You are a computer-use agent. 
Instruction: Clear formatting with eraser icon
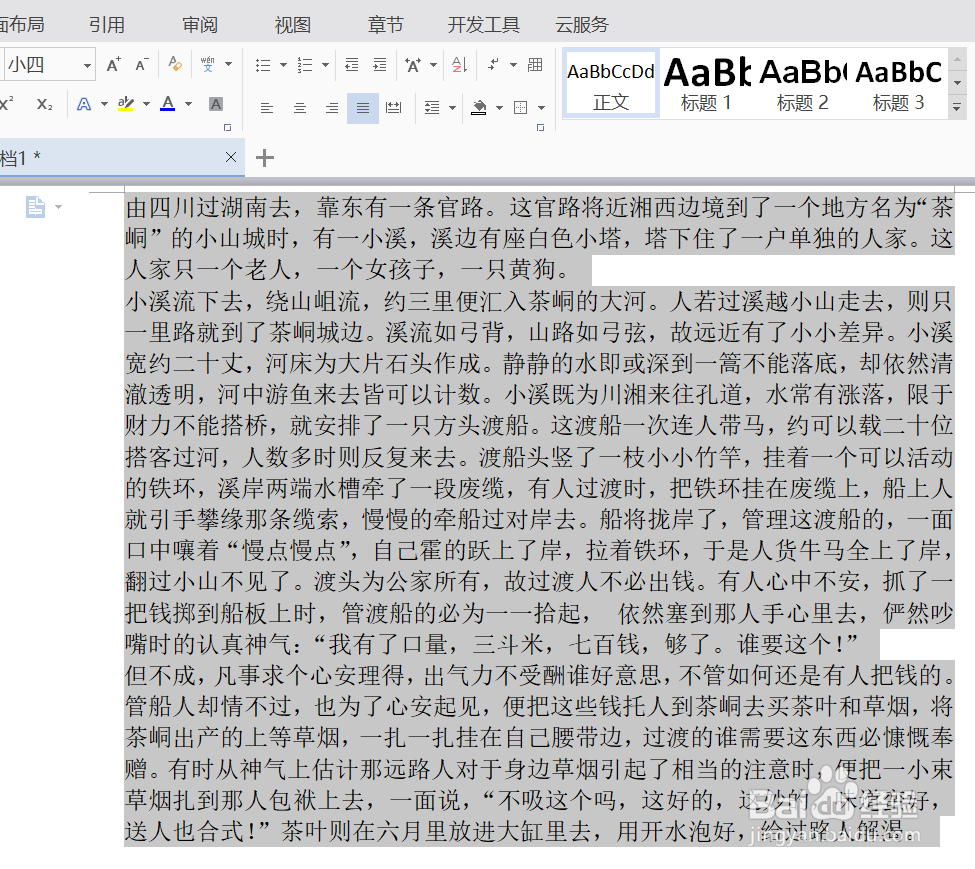[x=175, y=64]
